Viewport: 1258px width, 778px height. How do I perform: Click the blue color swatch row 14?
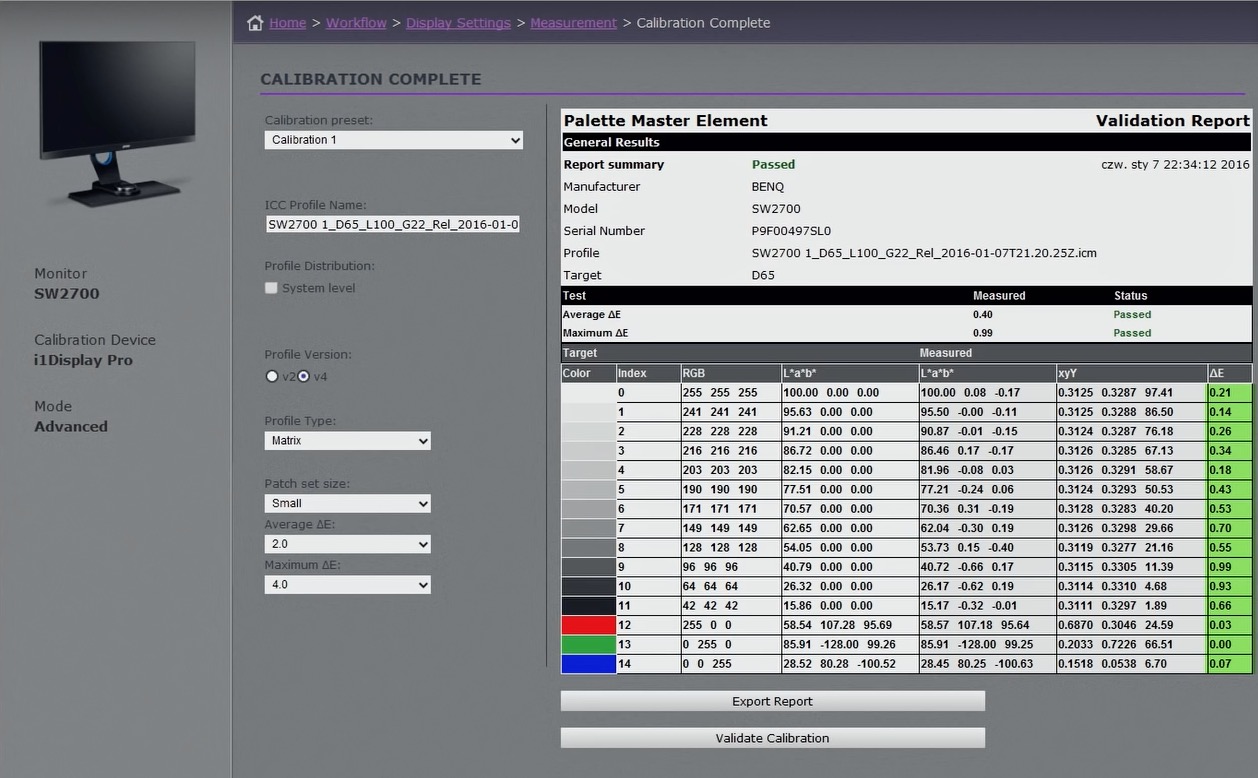(588, 664)
